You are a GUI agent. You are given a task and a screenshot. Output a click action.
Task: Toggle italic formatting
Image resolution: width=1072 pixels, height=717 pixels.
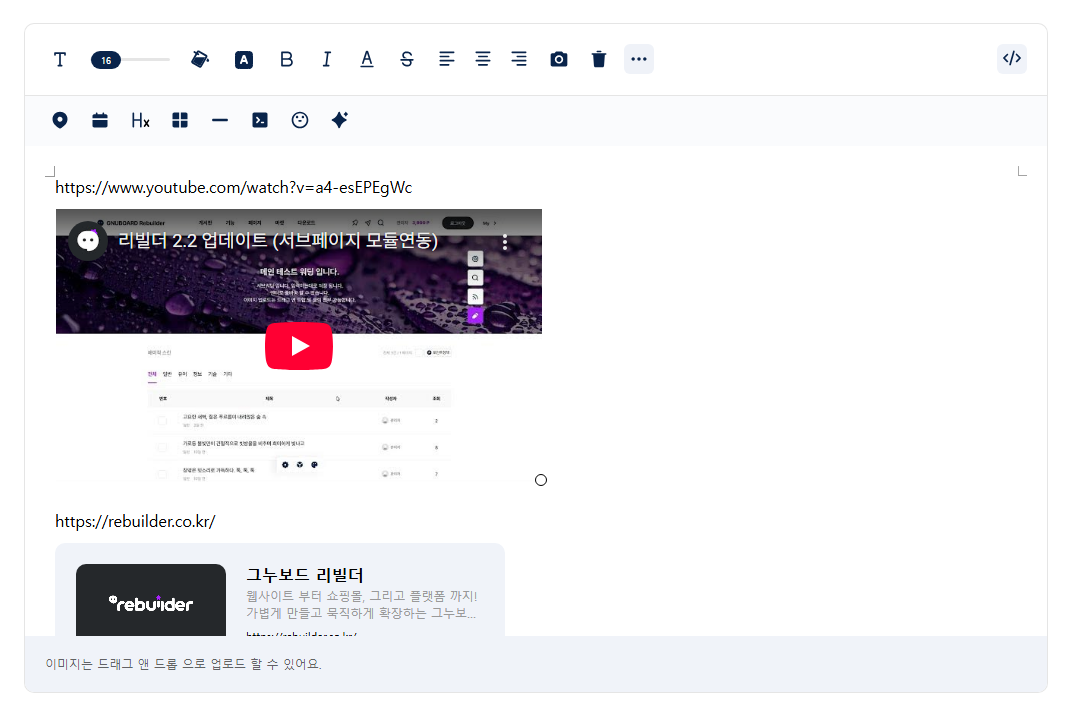pyautogui.click(x=327, y=59)
